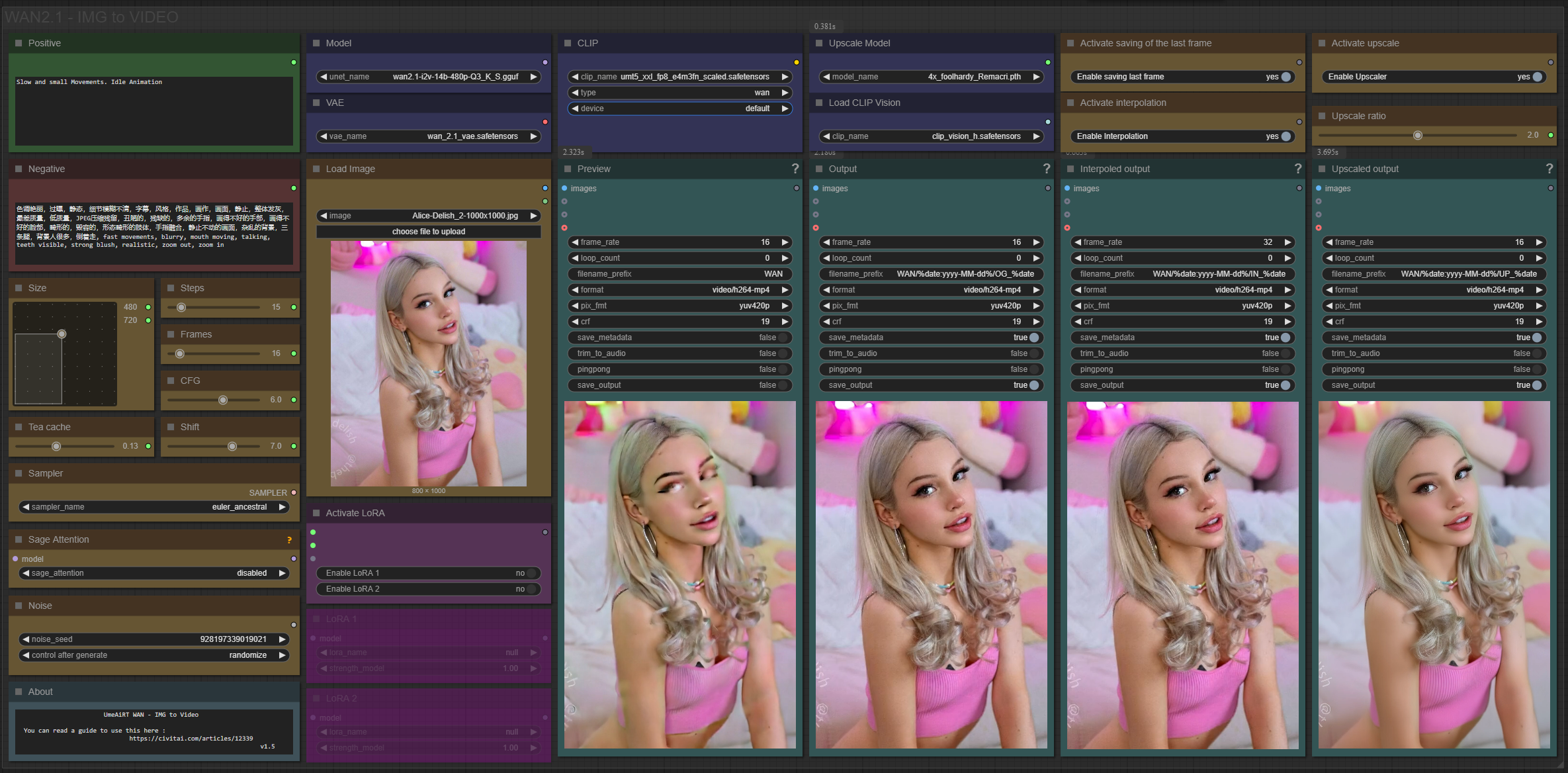The width and height of the screenshot is (1568, 773).
Task: Turn on Enable LoRA 1
Action: pos(531,573)
